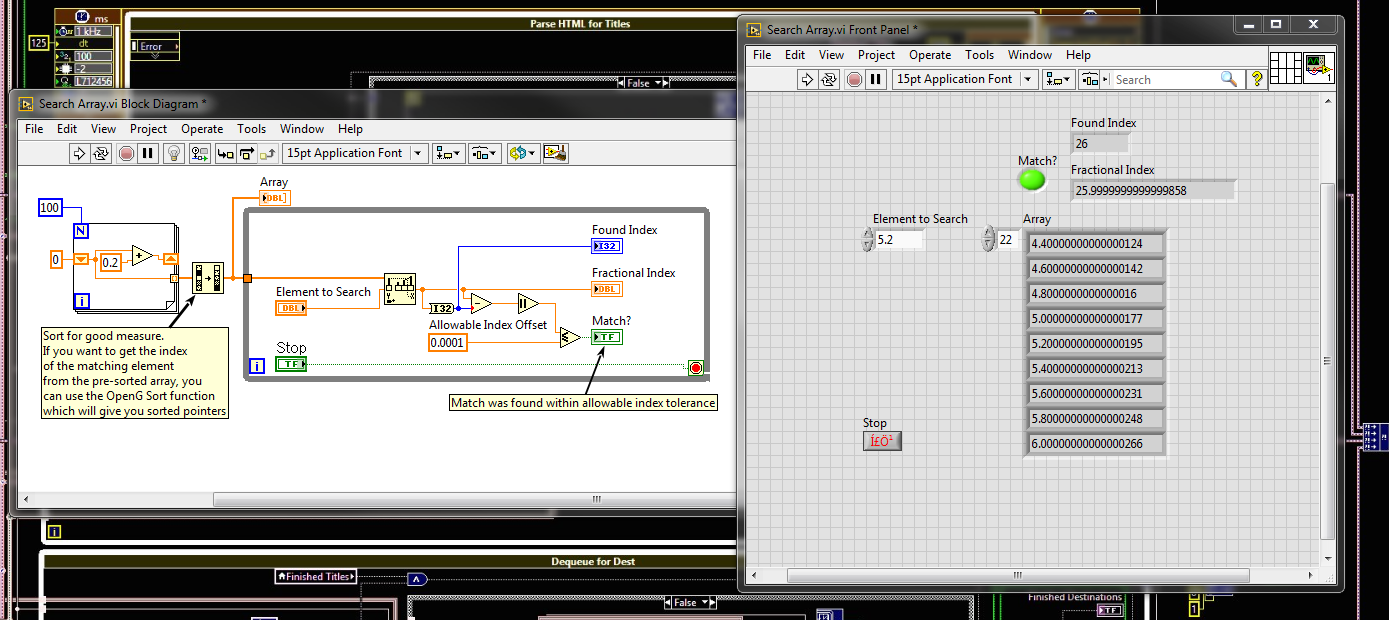The height and width of the screenshot is (620, 1389).
Task: Click Step Into in Block Diagram toolbar
Action: point(225,153)
